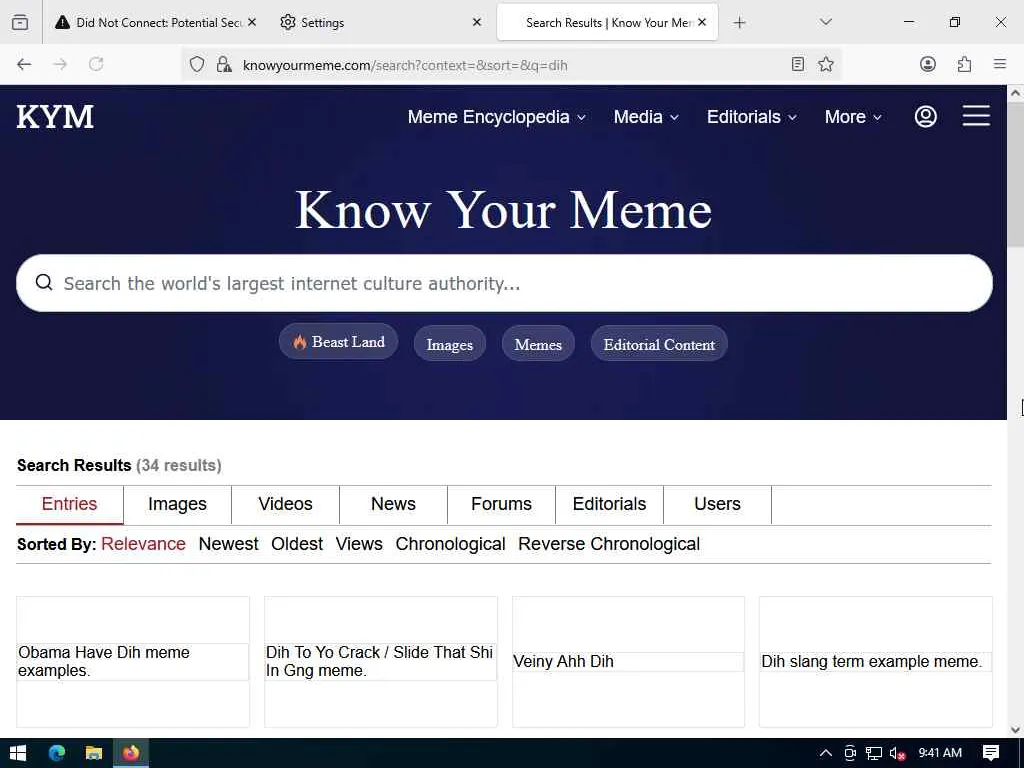The image size is (1024, 768).
Task: Select the Editorial Content pill
Action: [659, 344]
